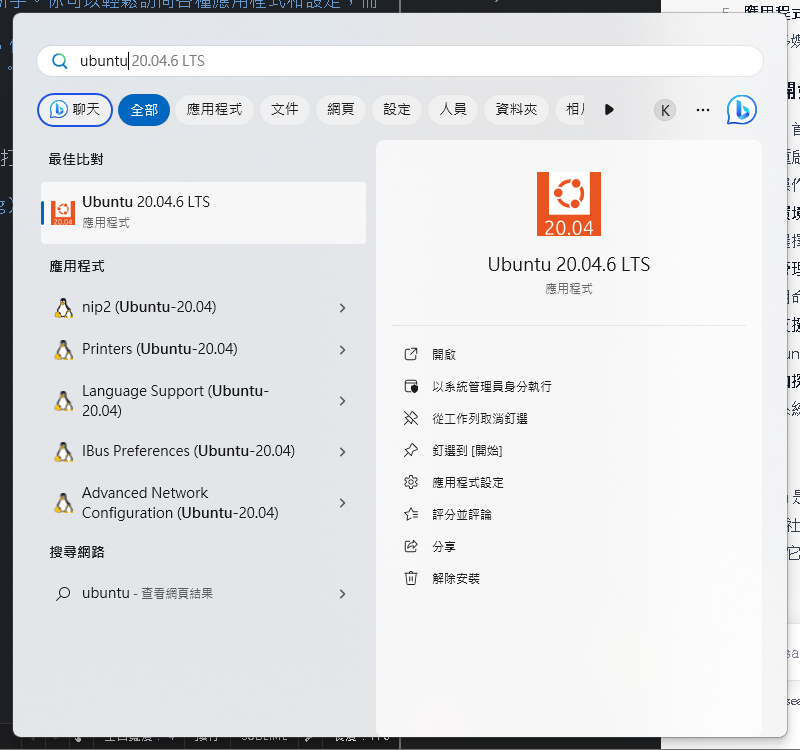Open Ubuntu 20.04.6 LTS best match result
This screenshot has height=750, width=800.
click(204, 213)
